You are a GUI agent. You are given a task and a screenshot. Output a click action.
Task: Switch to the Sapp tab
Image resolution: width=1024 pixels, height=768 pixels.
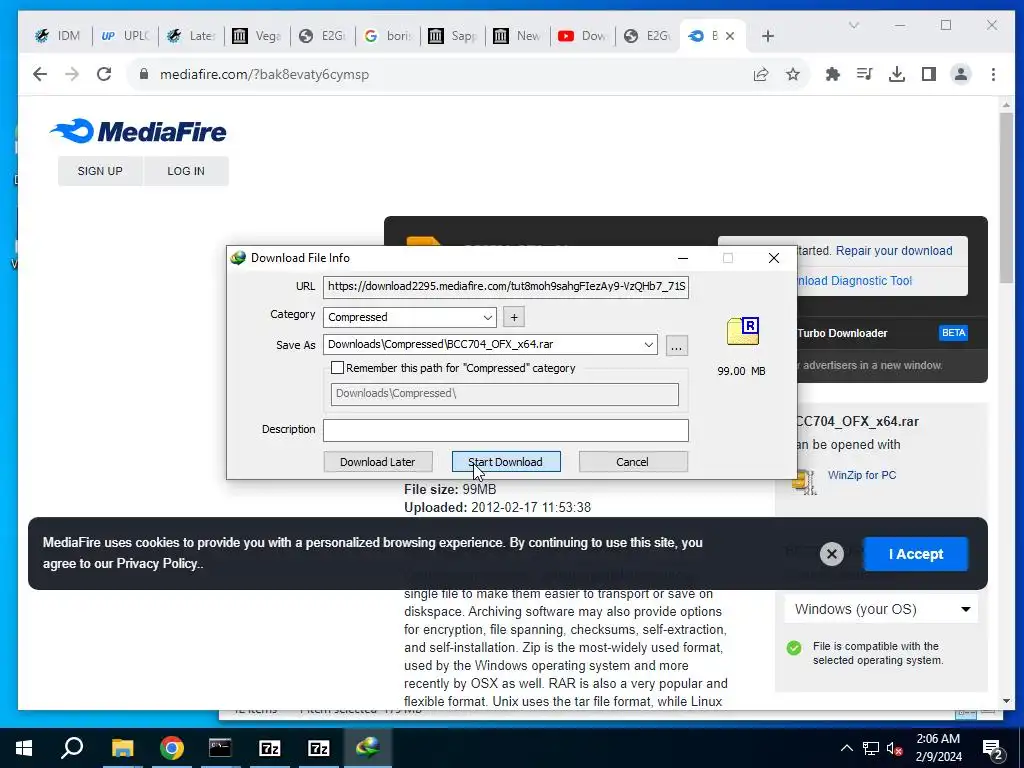[453, 36]
